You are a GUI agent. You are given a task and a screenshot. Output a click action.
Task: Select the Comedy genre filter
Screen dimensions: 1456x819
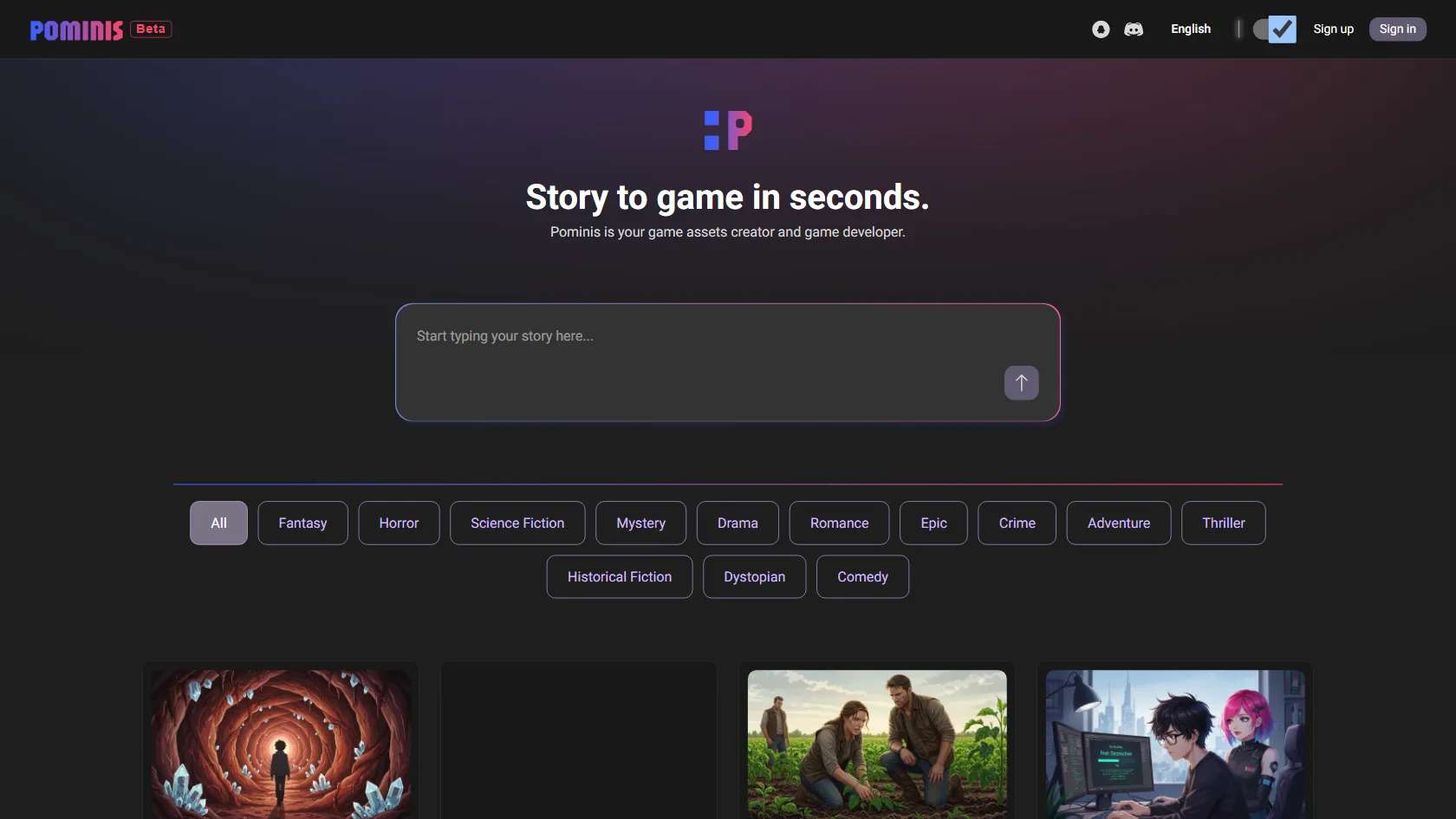pyautogui.click(x=862, y=576)
